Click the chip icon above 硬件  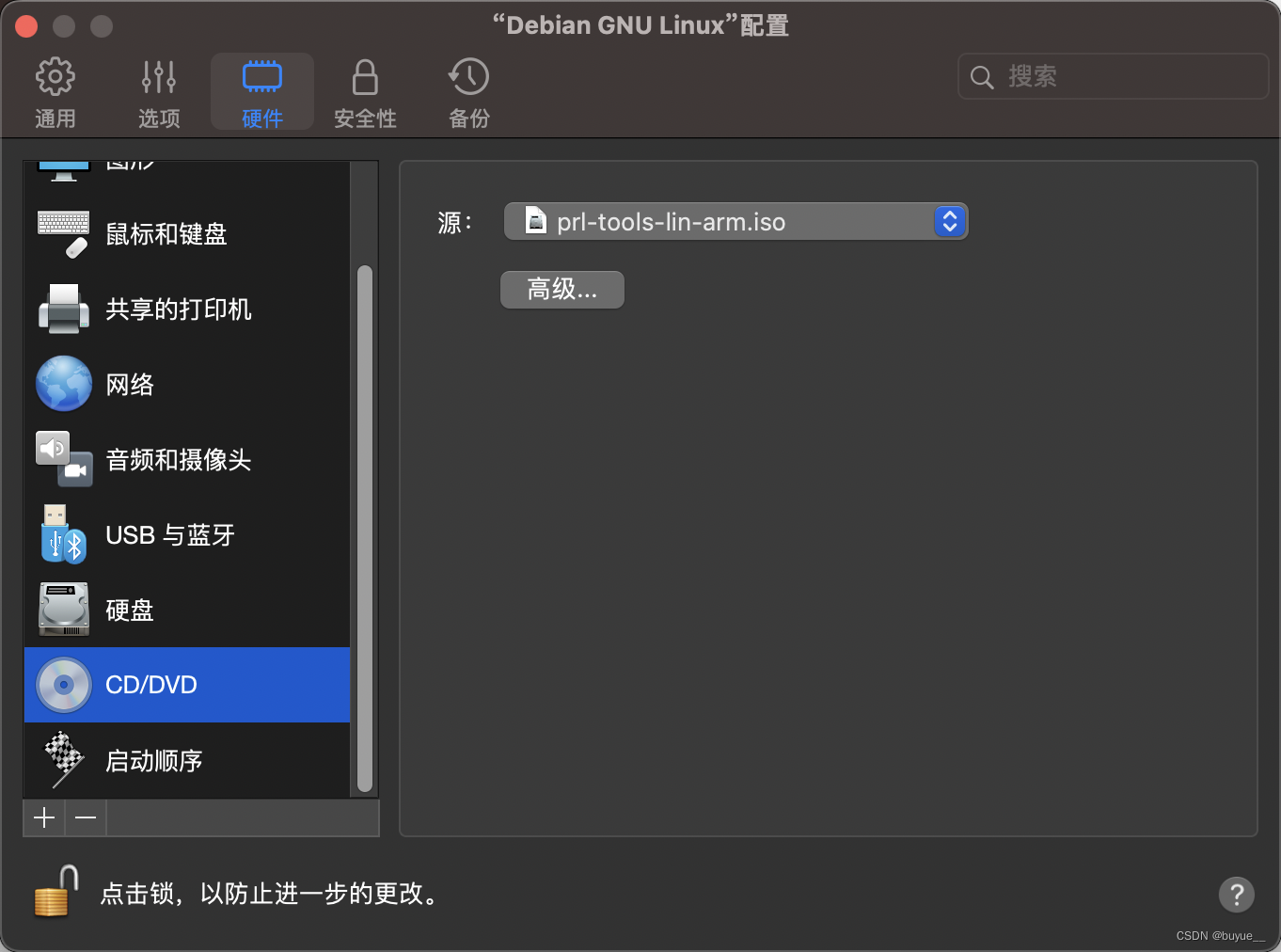(262, 76)
